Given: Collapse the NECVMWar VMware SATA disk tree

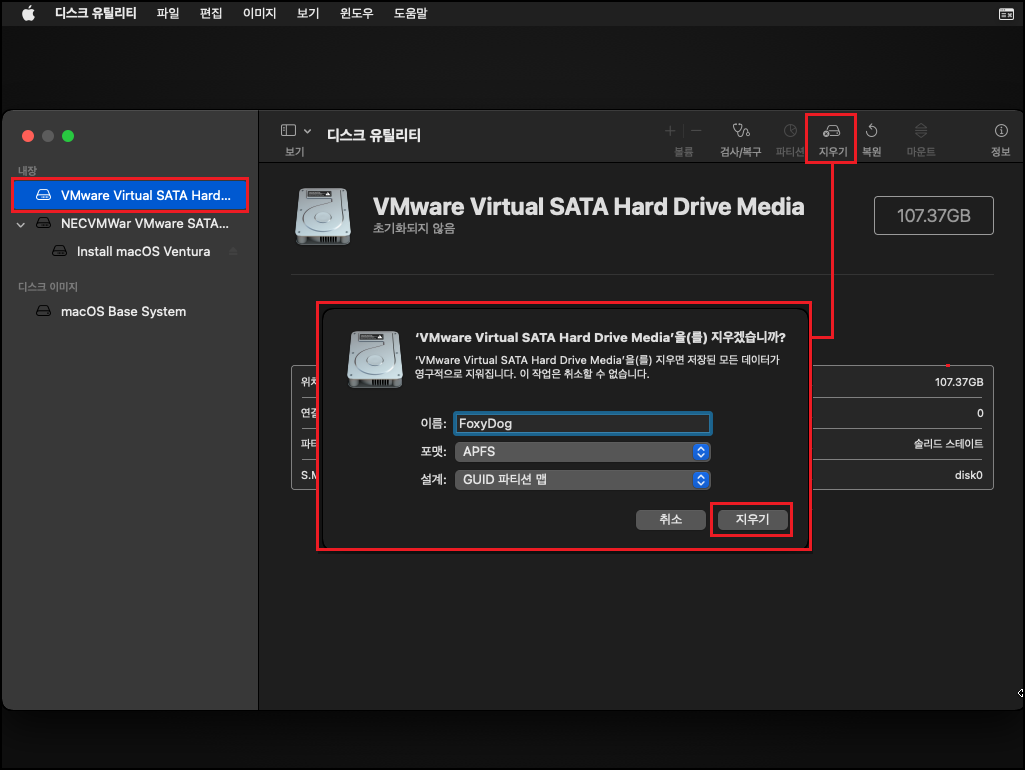Looking at the screenshot, I should 21,224.
